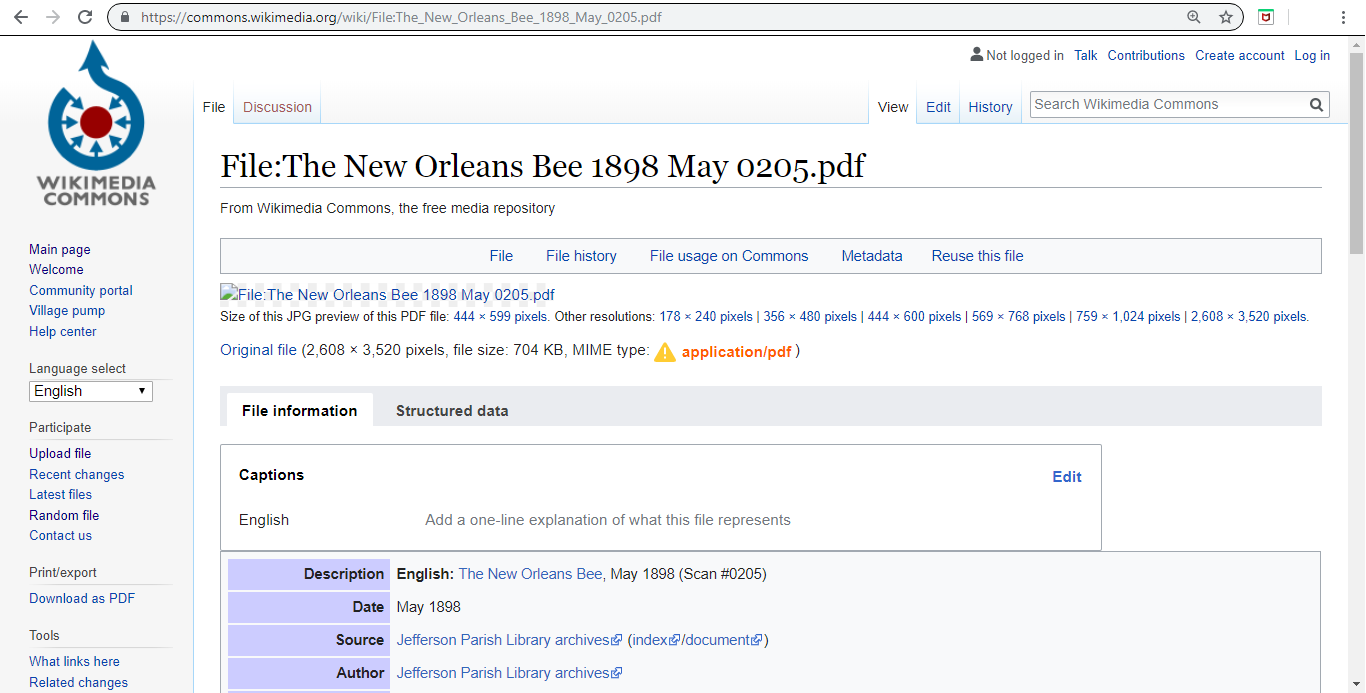Open the Language select dropdown
The width and height of the screenshot is (1366, 693).
point(91,391)
